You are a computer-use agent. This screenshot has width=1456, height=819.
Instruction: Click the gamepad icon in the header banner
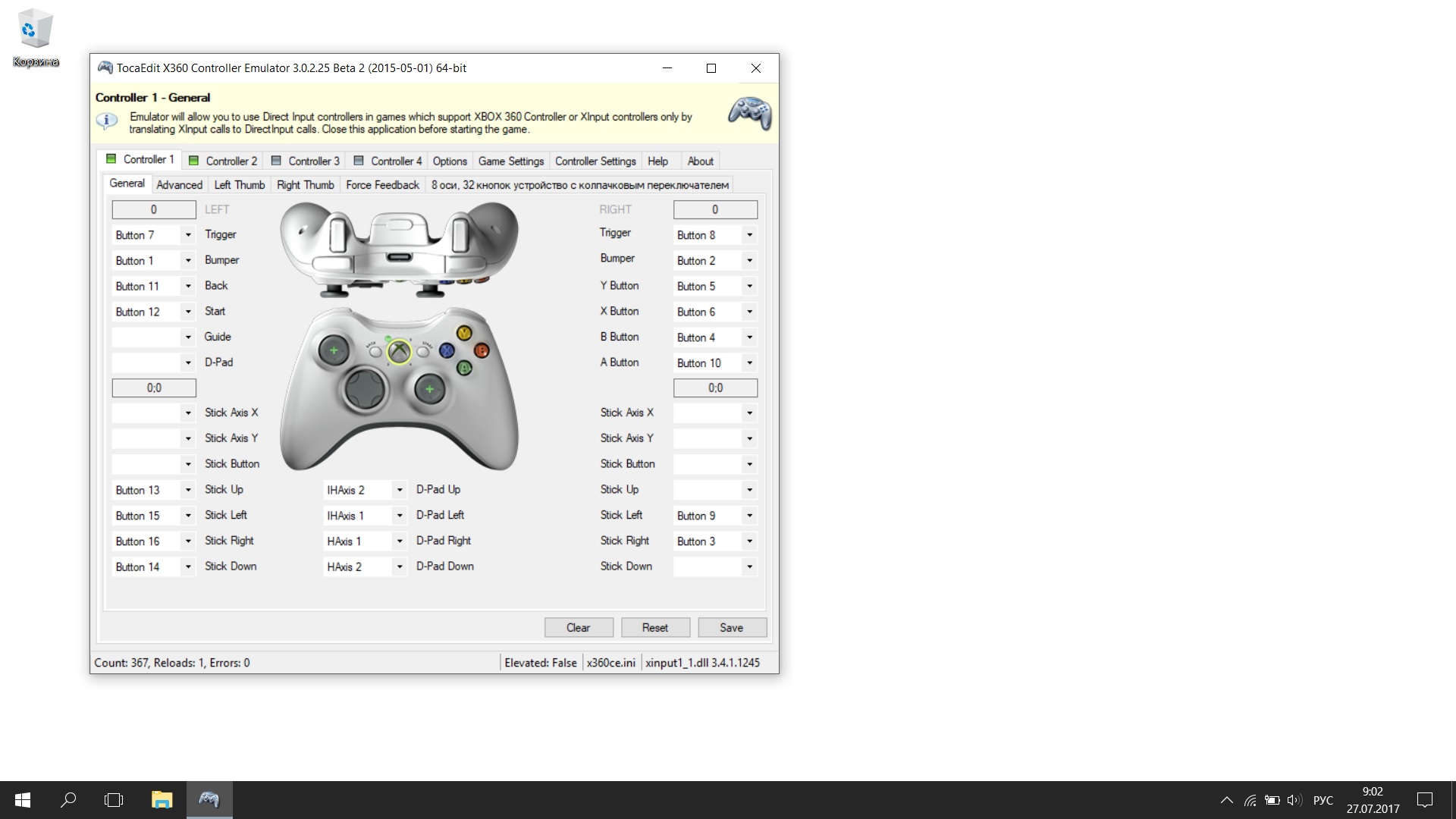[749, 114]
